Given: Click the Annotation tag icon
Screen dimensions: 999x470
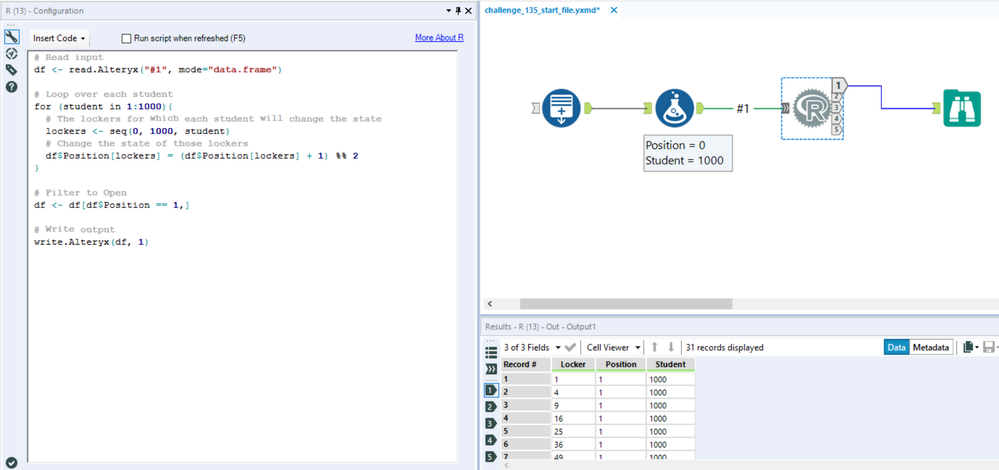Looking at the screenshot, I should (x=12, y=70).
